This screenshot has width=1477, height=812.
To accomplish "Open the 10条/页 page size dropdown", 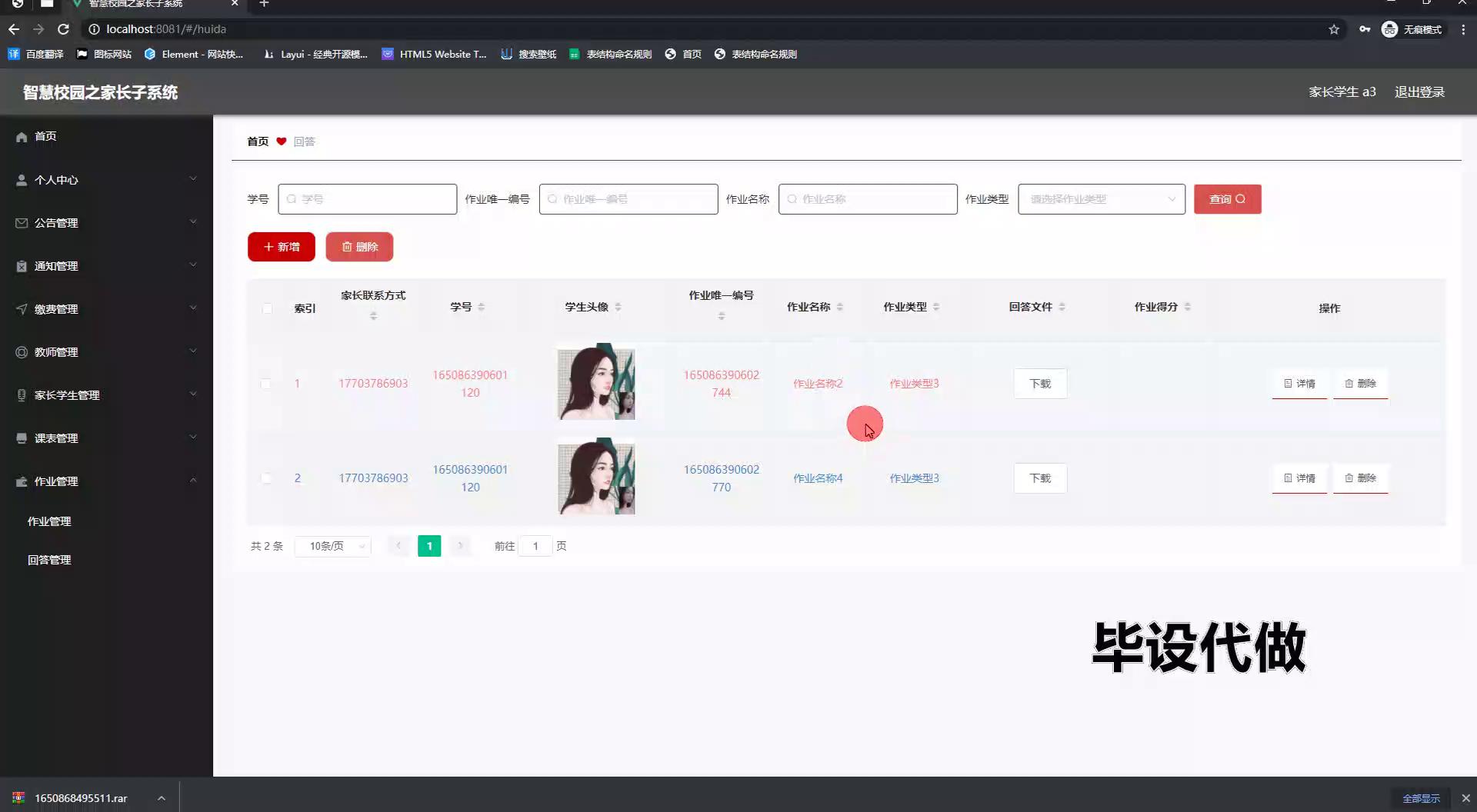I will click(333, 546).
